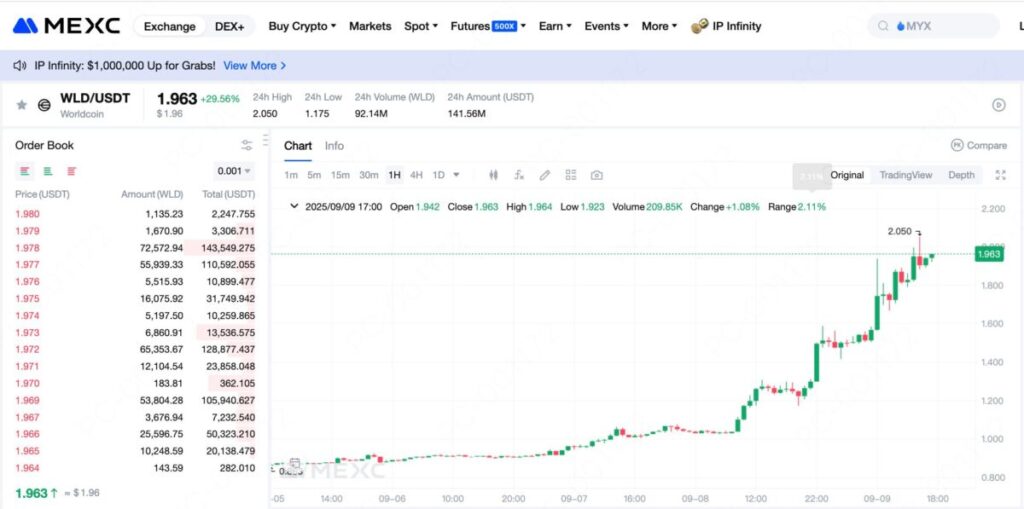
Task: Select Depth chart view
Action: click(961, 175)
